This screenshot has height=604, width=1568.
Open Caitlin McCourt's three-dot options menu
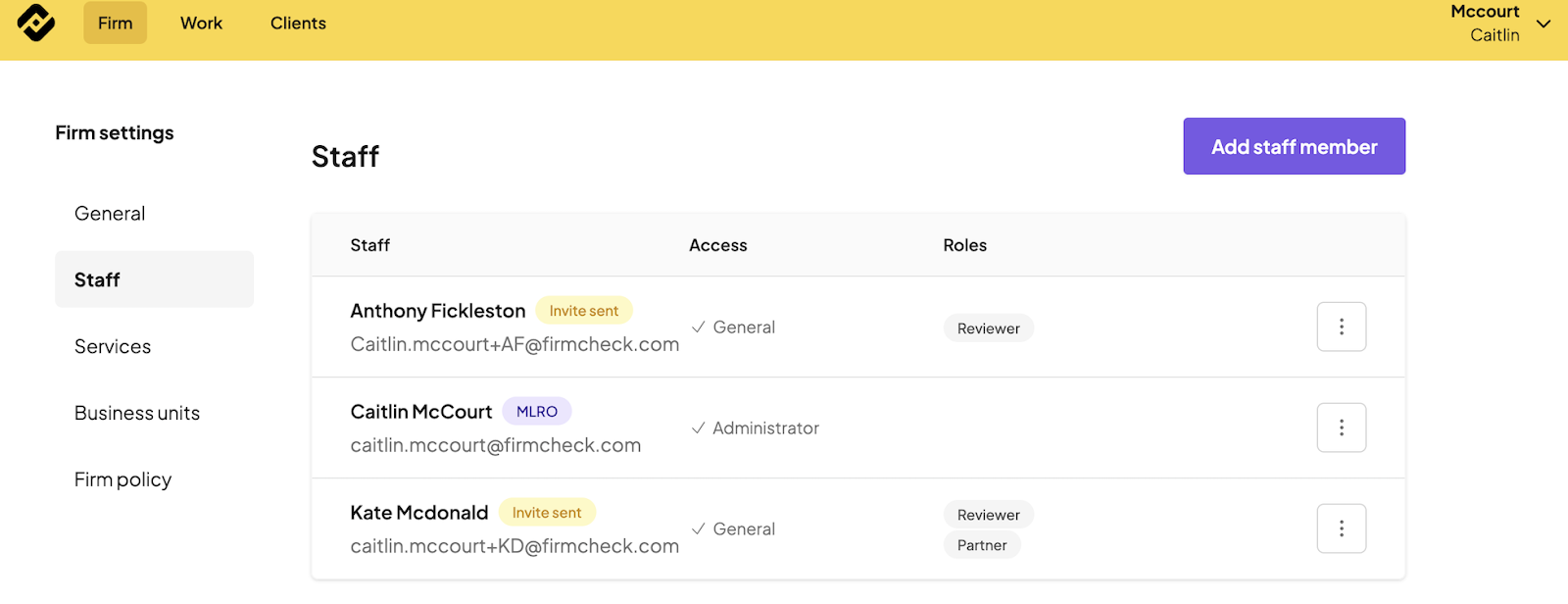click(1341, 428)
